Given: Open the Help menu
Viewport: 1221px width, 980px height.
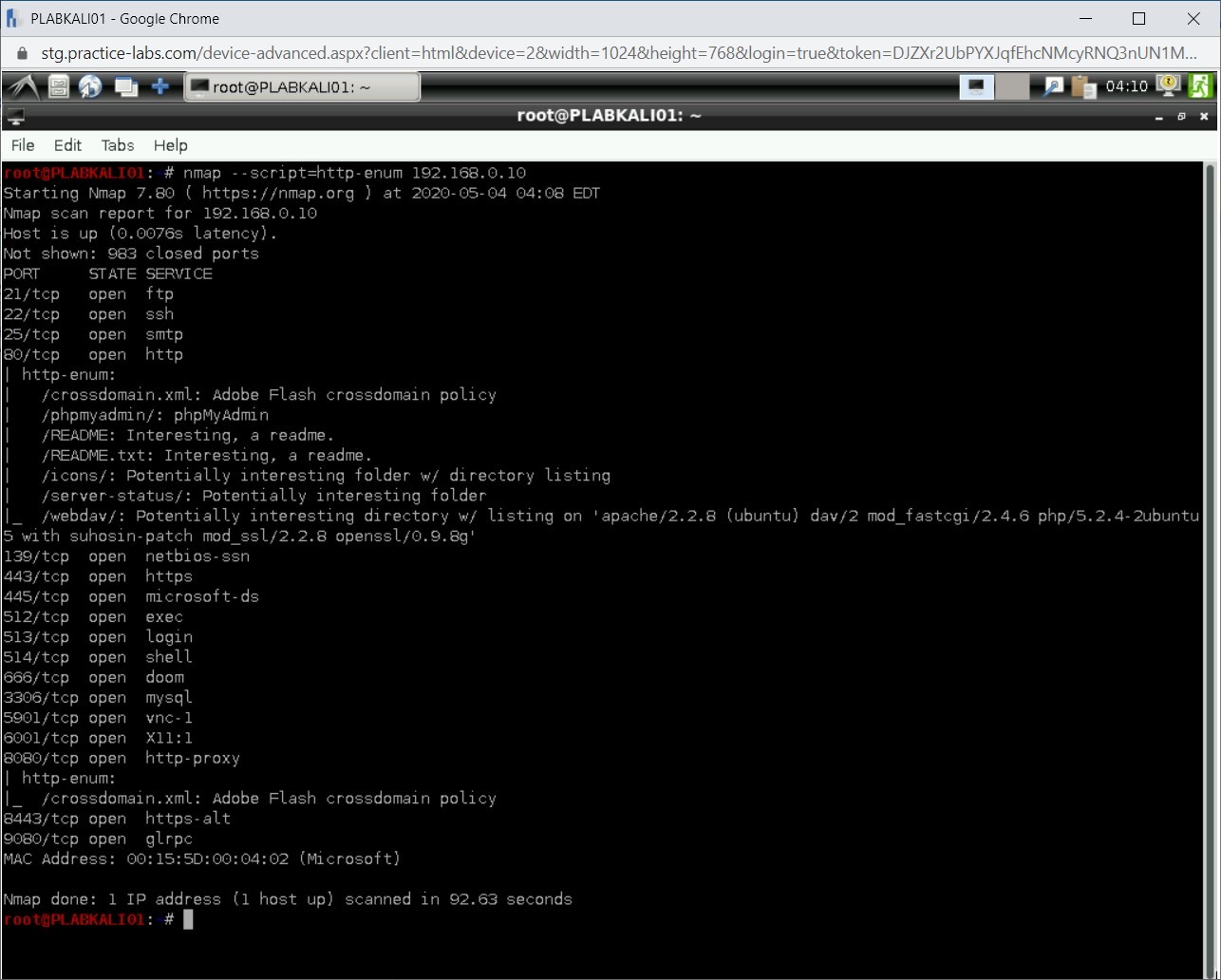Looking at the screenshot, I should click(x=171, y=145).
